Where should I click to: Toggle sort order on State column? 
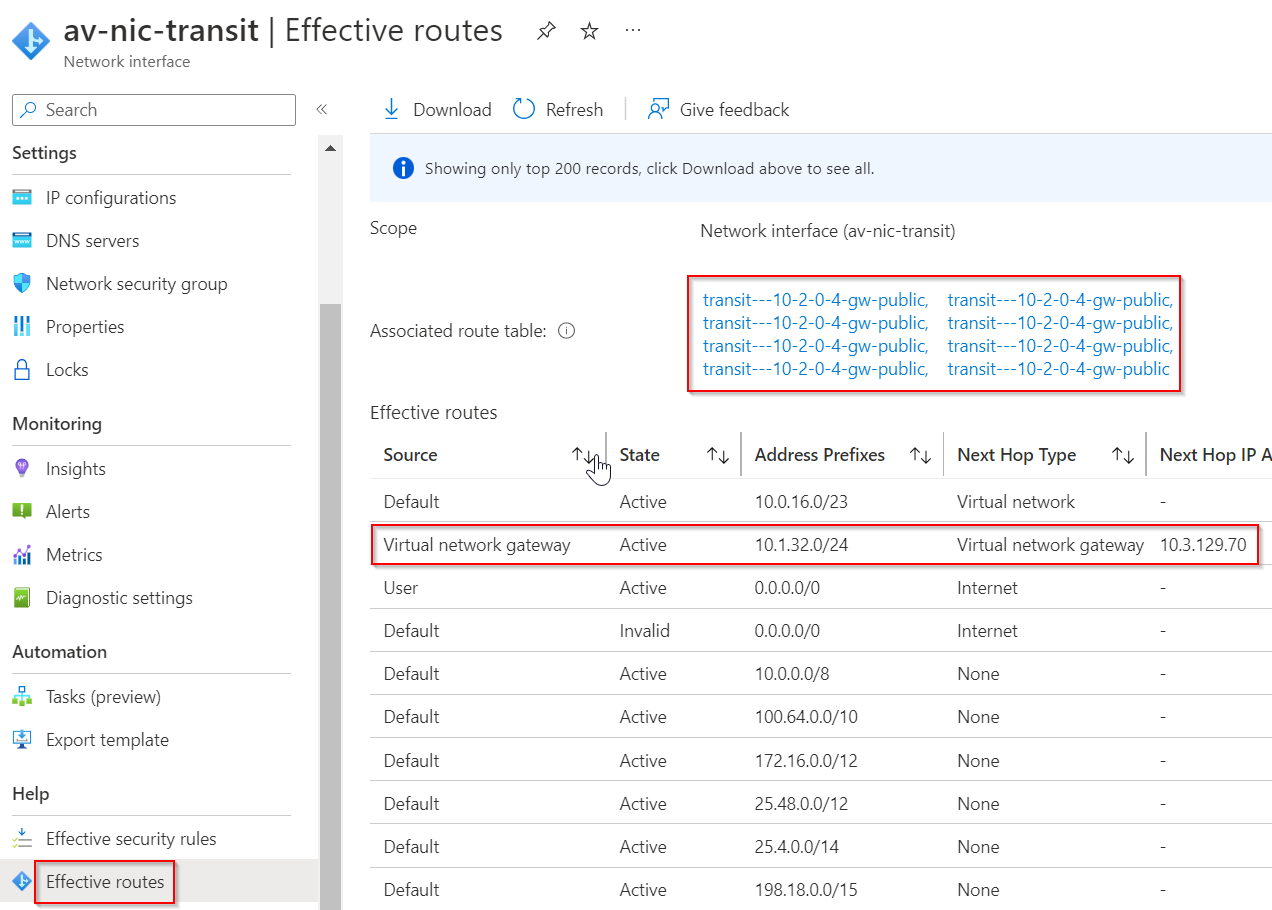[718, 454]
